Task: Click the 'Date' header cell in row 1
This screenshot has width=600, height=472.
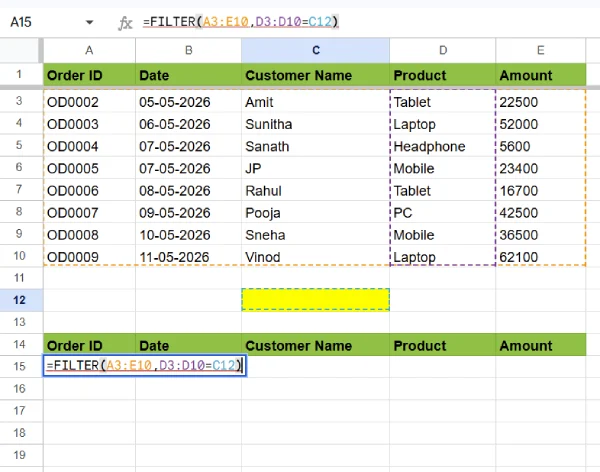Action: click(188, 75)
